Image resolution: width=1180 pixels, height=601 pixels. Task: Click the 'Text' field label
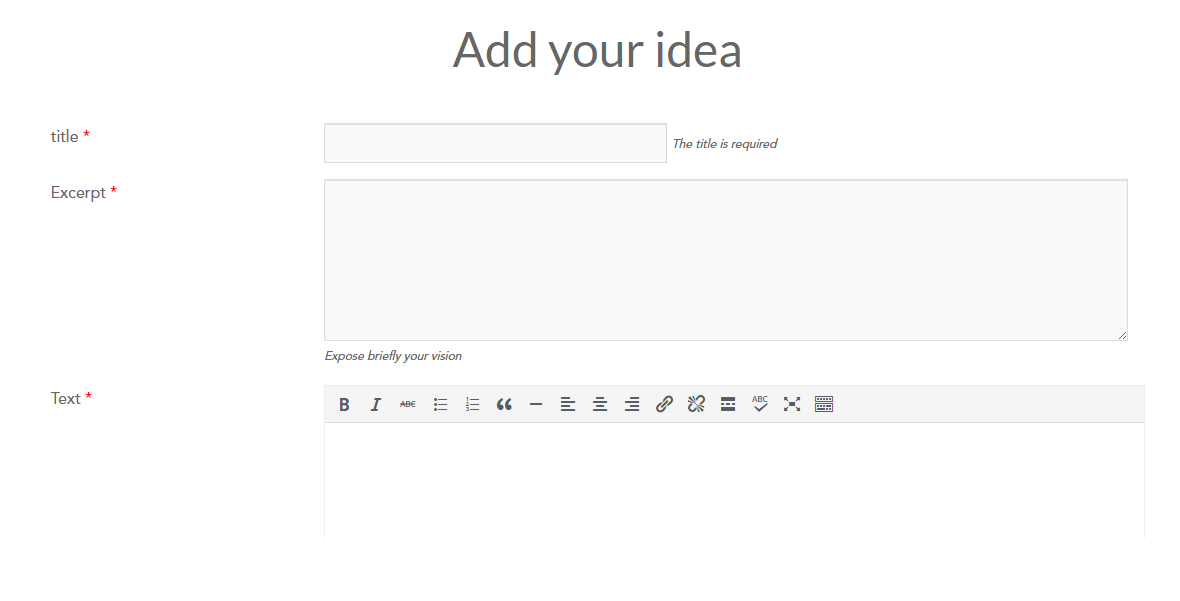[65, 399]
